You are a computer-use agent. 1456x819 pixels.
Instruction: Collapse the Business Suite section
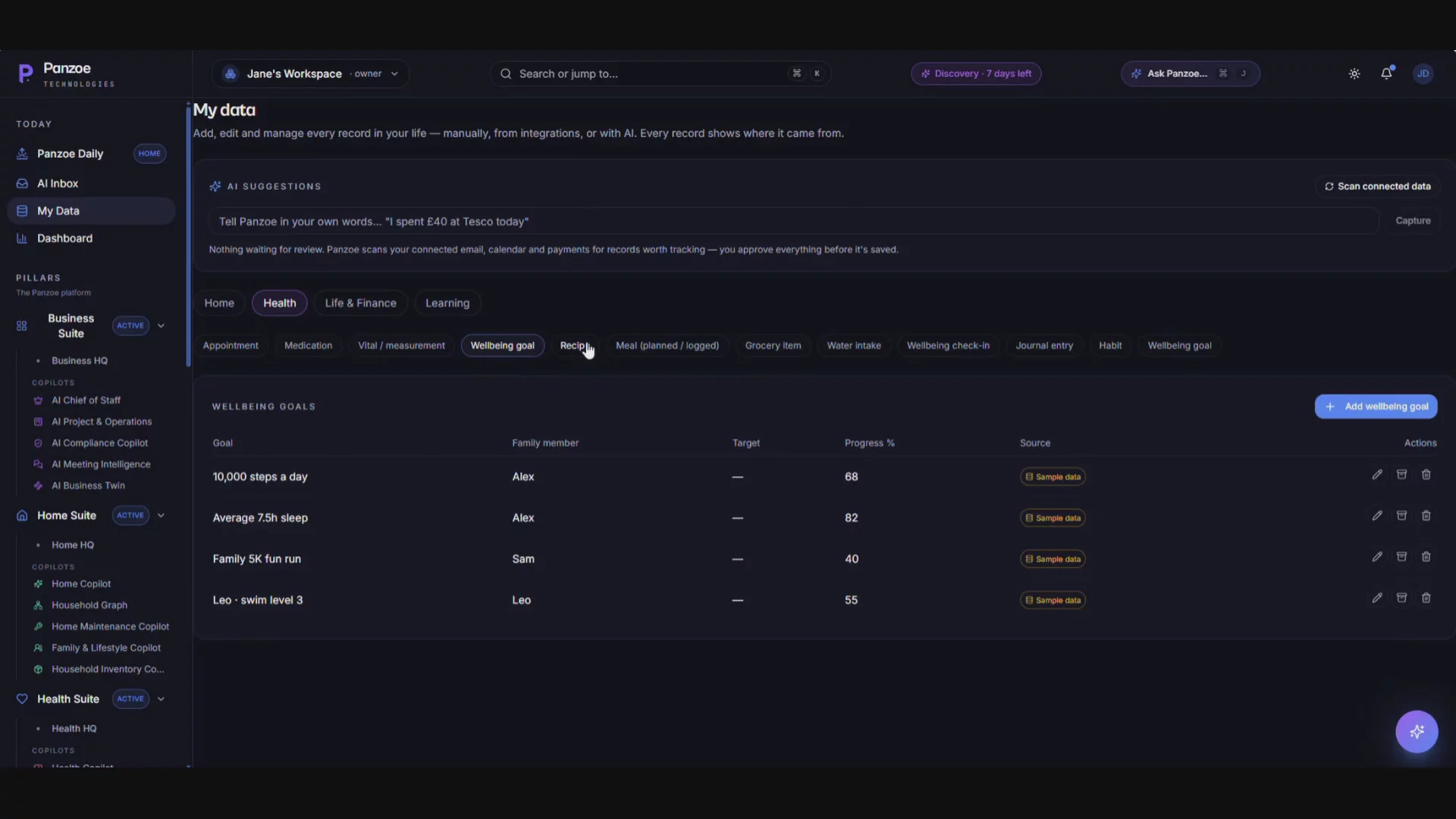pos(161,326)
